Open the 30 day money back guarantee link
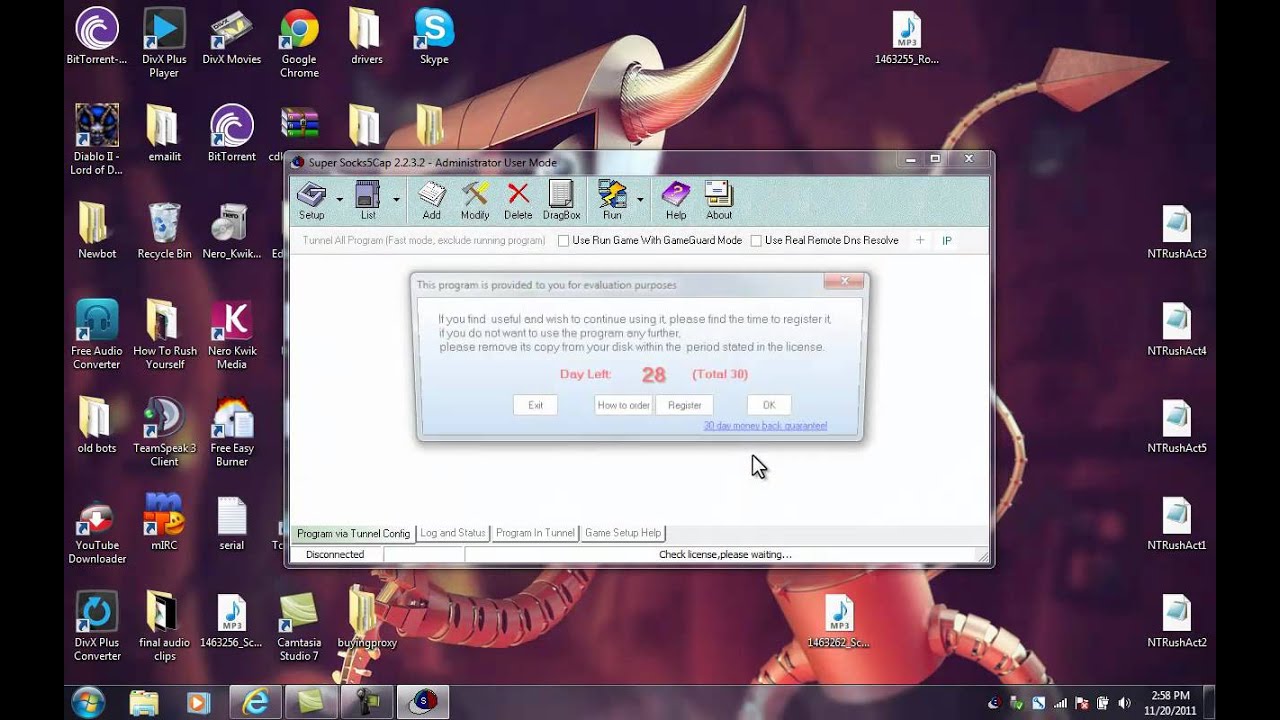Viewport: 1280px width, 720px height. coord(765,426)
